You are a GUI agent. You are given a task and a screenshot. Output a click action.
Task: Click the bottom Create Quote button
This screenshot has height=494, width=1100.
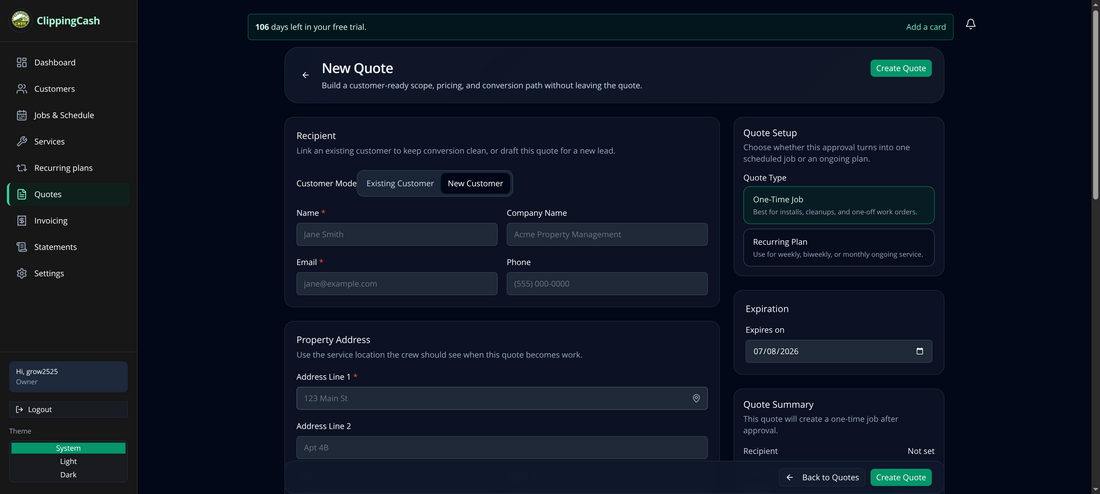(901, 477)
